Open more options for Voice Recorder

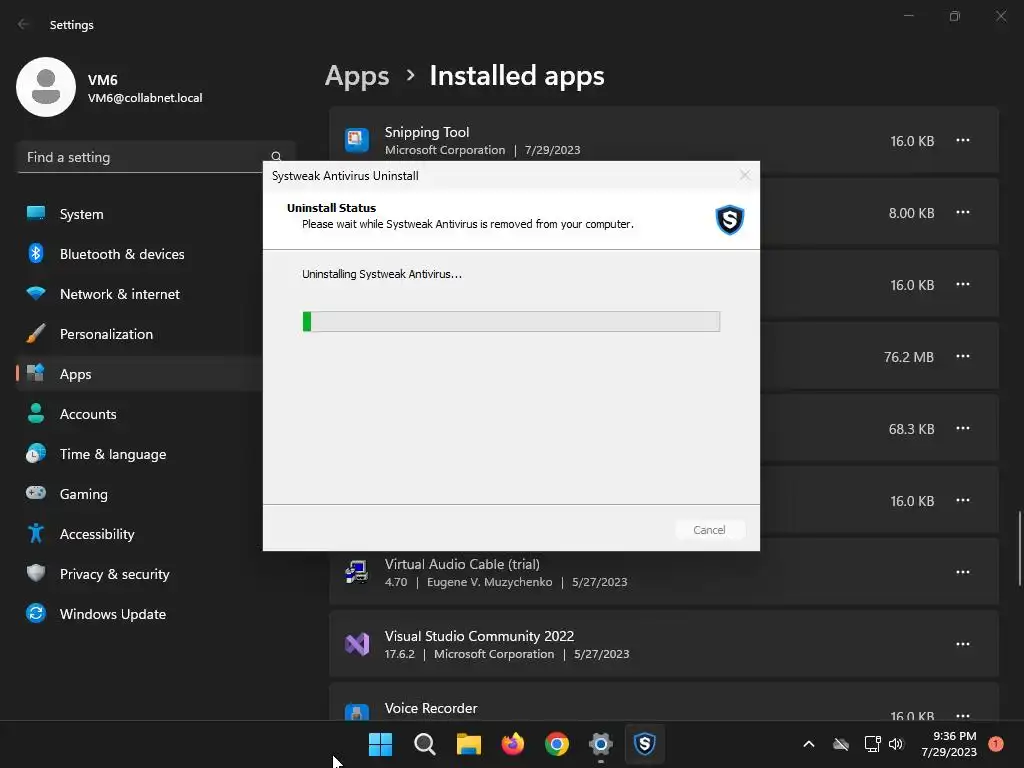[963, 714]
